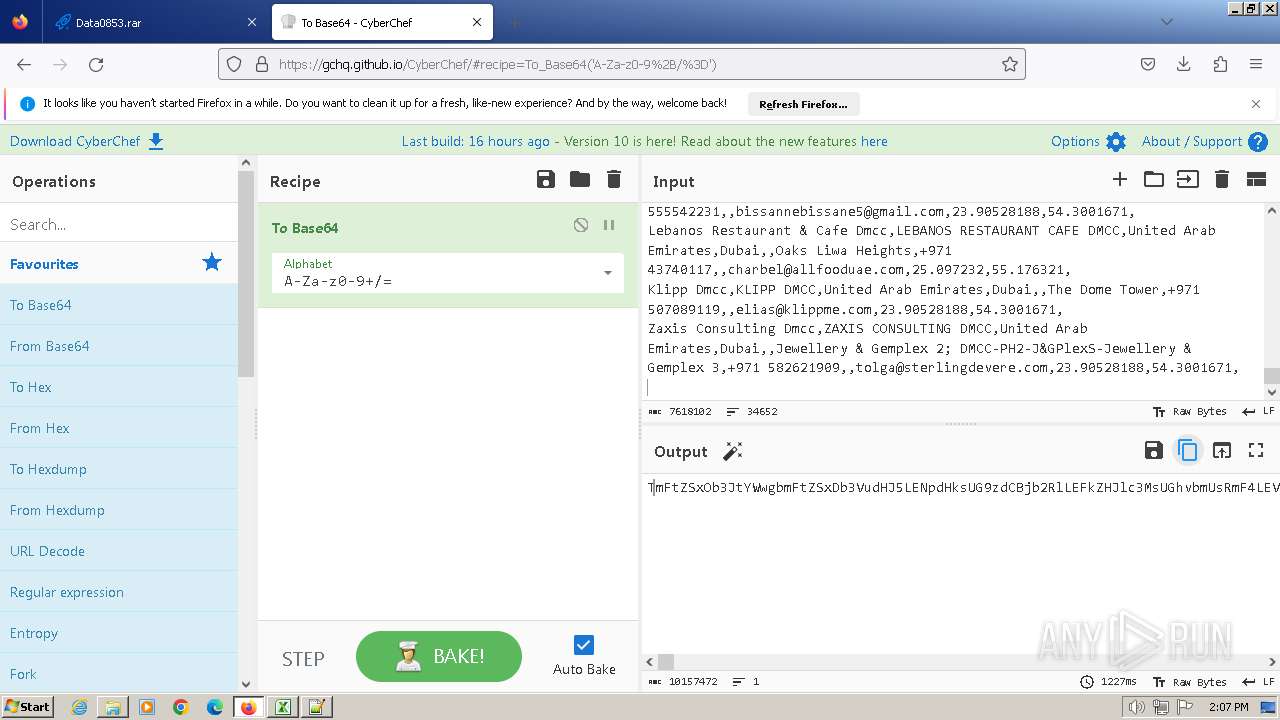
Task: Open the Options link
Action: pyautogui.click(x=1075, y=141)
